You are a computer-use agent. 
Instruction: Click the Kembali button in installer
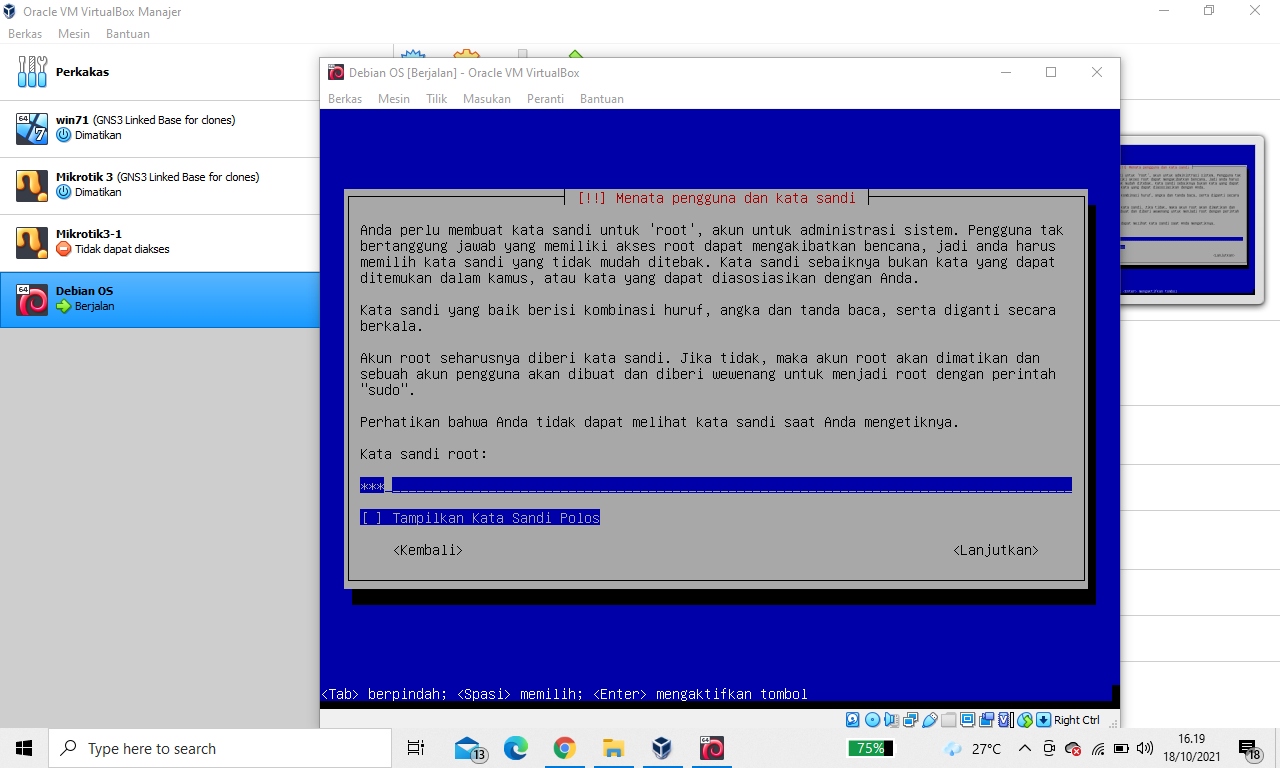coord(428,550)
